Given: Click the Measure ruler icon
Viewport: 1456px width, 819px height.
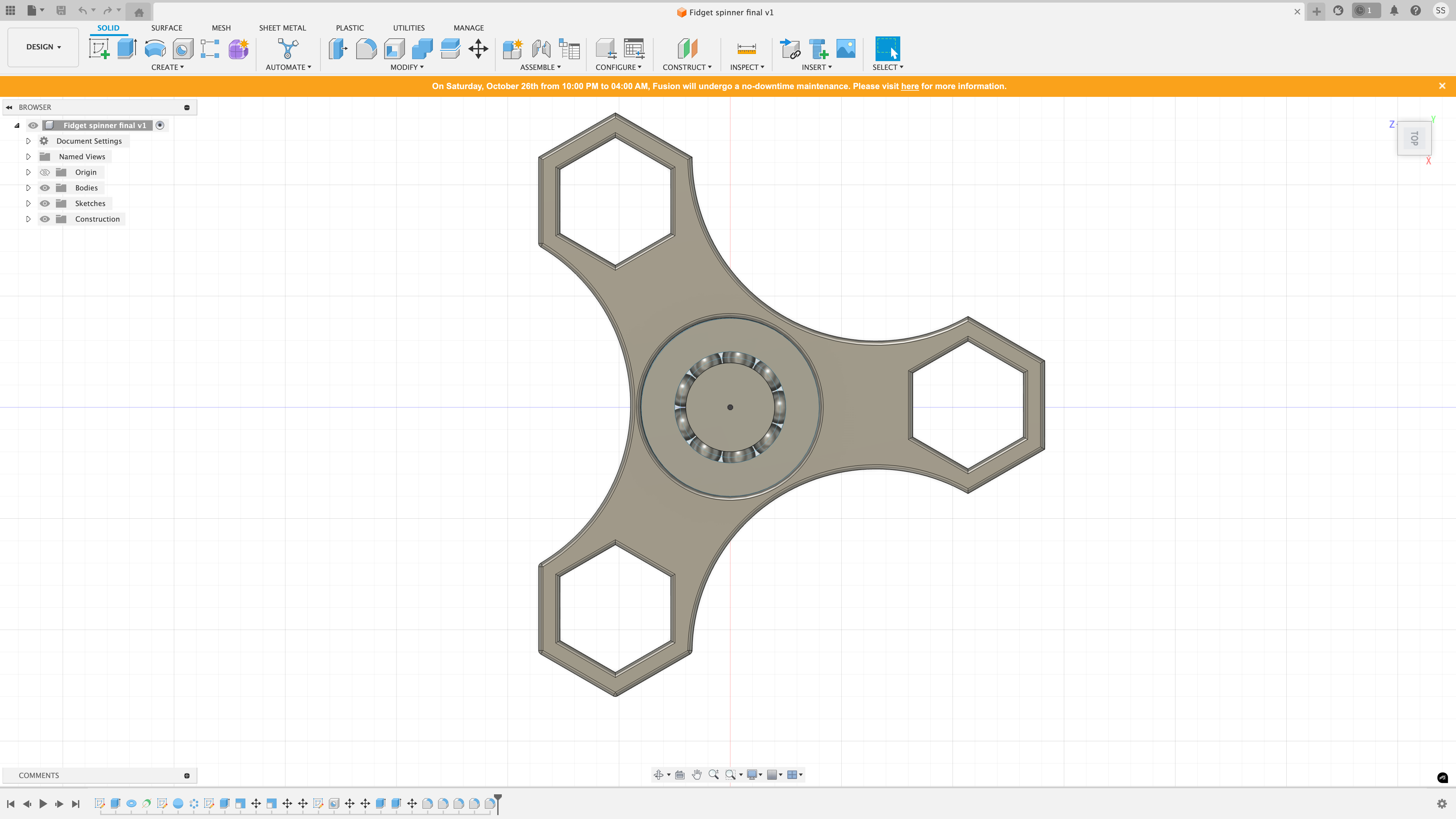Looking at the screenshot, I should coord(746,49).
